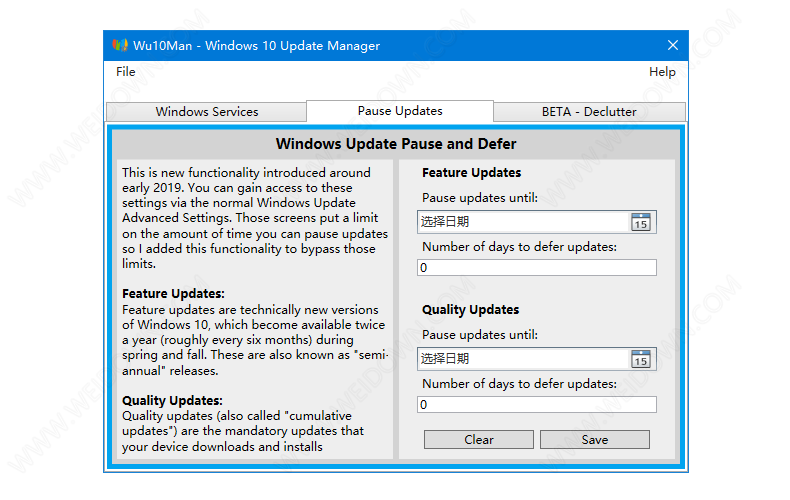Click Quality Updates defer days input

click(537, 405)
